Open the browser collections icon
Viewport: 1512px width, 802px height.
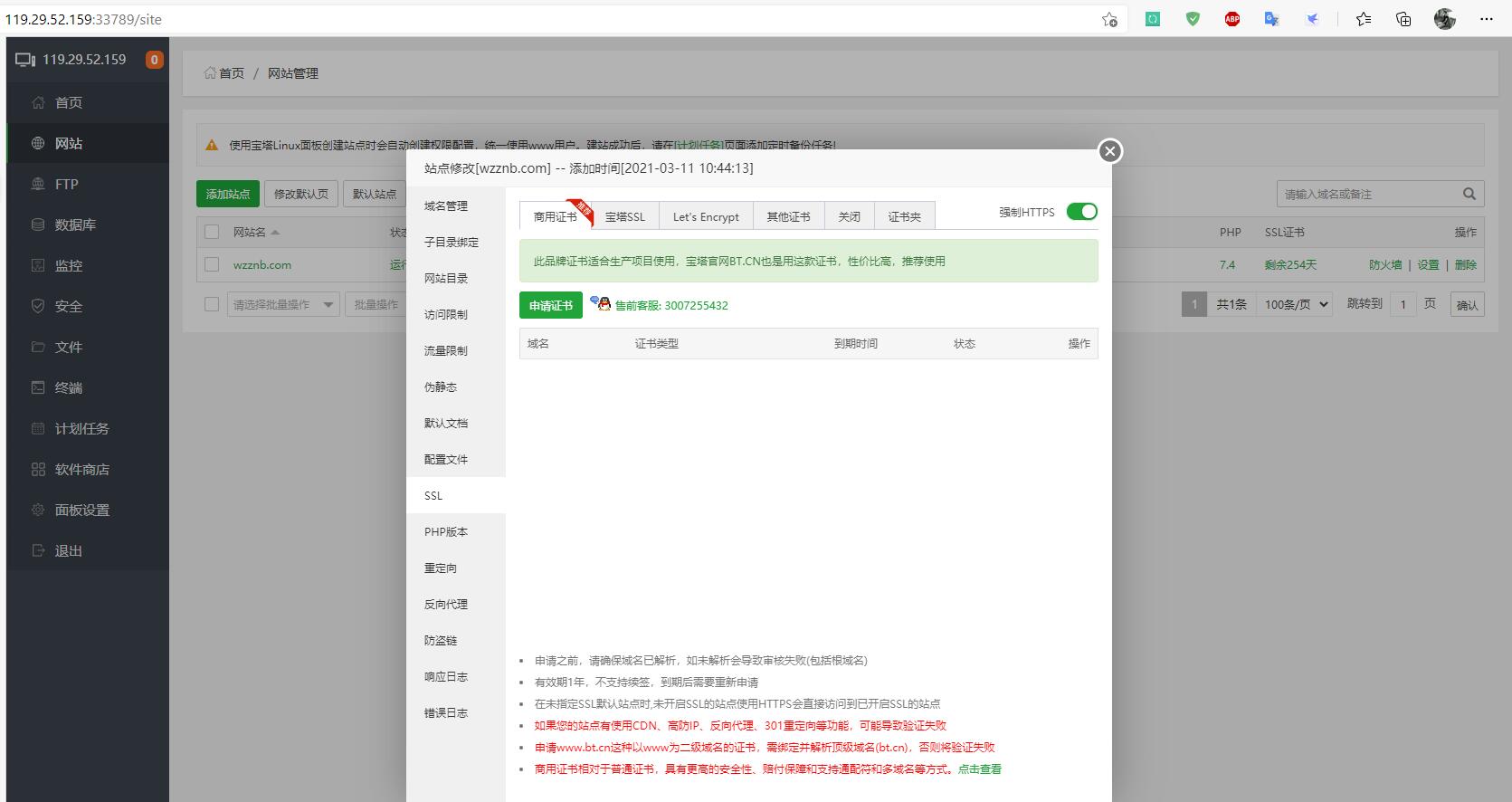(1403, 19)
